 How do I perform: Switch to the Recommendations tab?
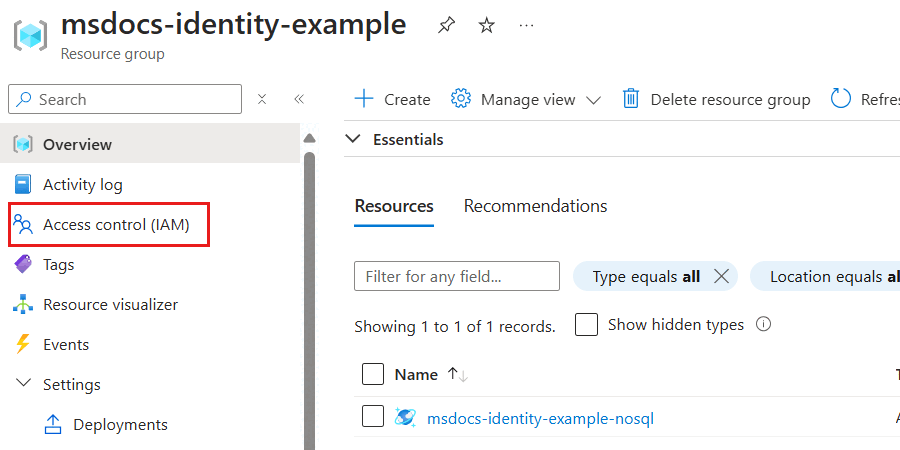[535, 206]
